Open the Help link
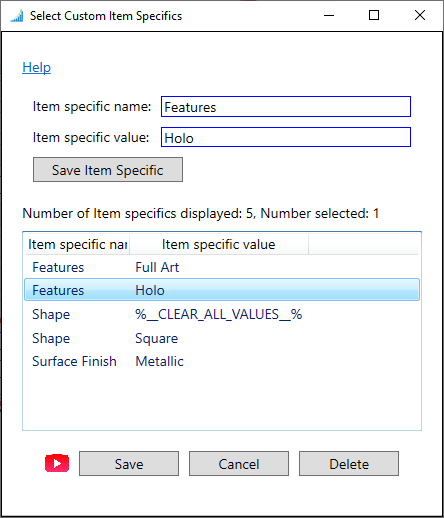444x518 pixels. [36, 67]
